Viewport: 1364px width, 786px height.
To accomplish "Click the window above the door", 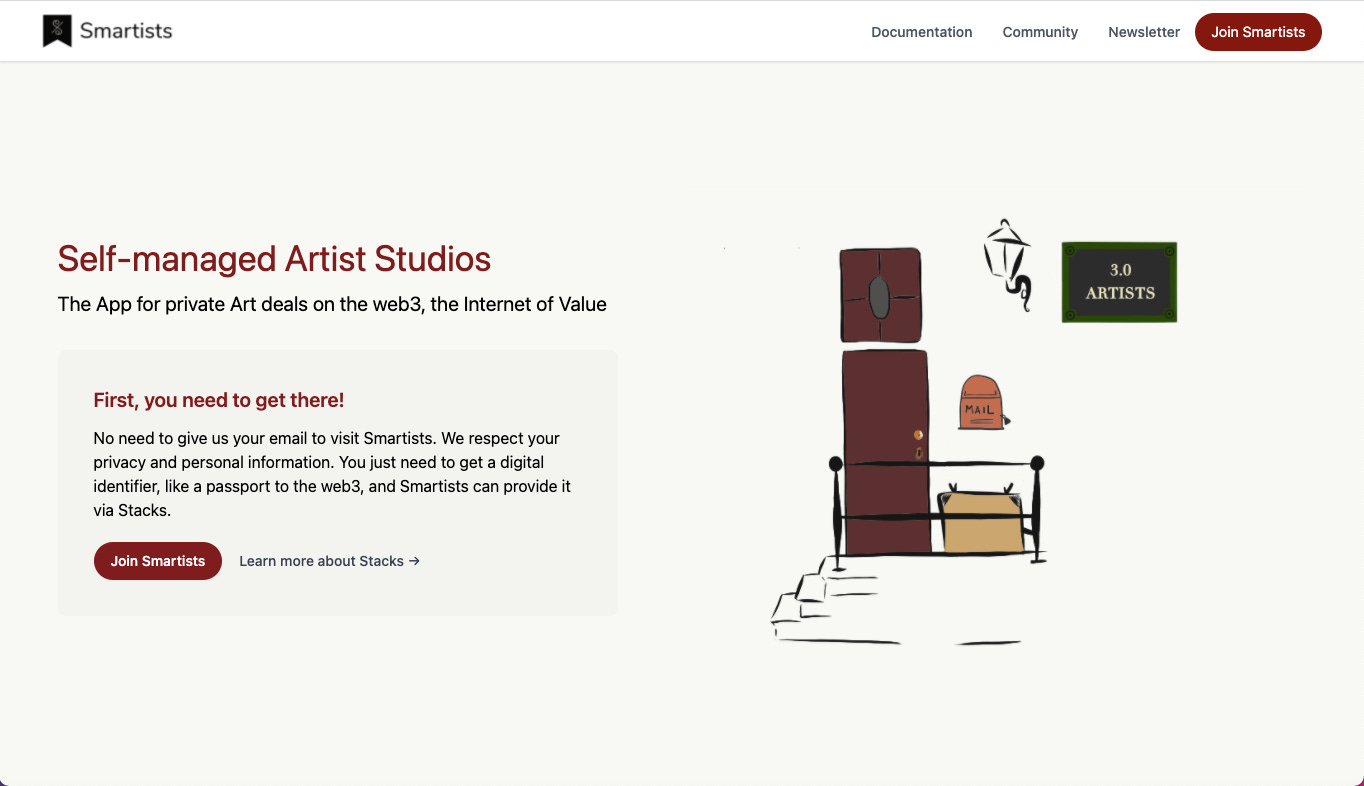I will click(880, 296).
